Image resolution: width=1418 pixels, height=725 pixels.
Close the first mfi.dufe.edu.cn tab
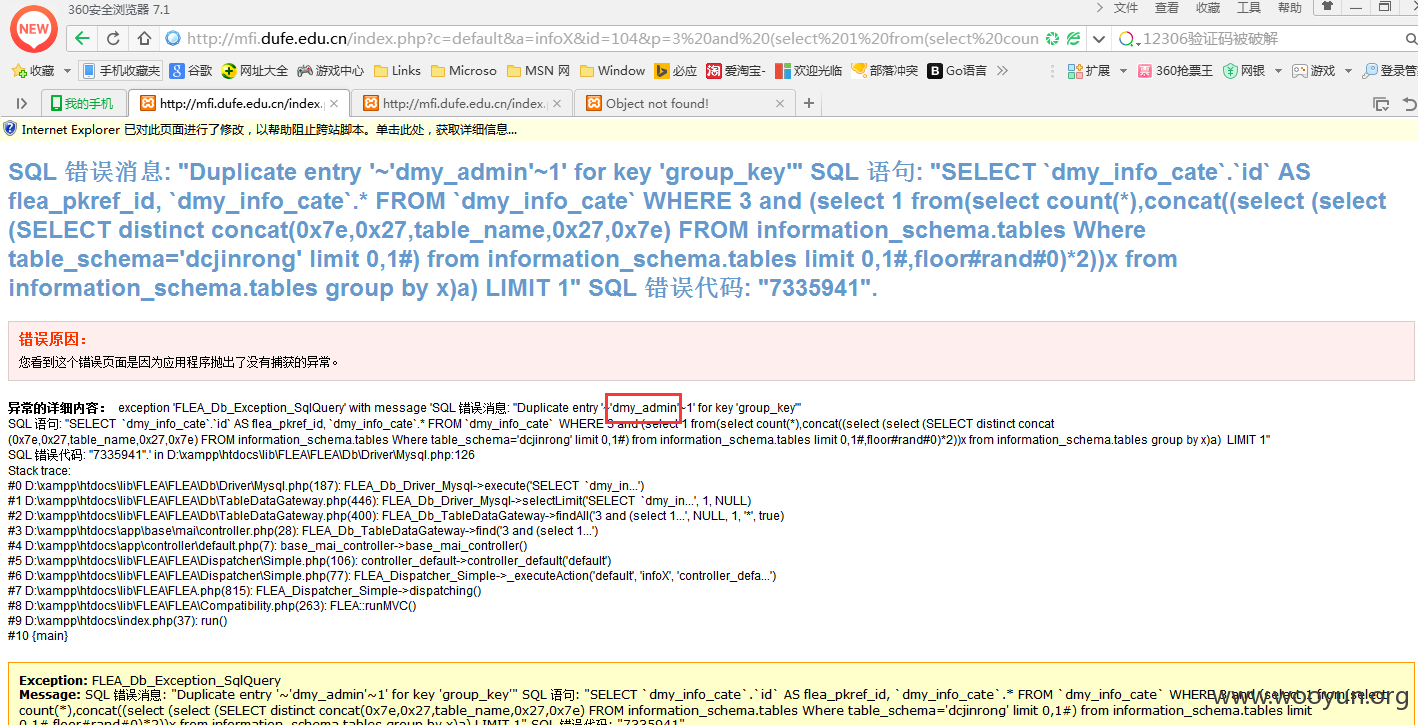(x=334, y=103)
